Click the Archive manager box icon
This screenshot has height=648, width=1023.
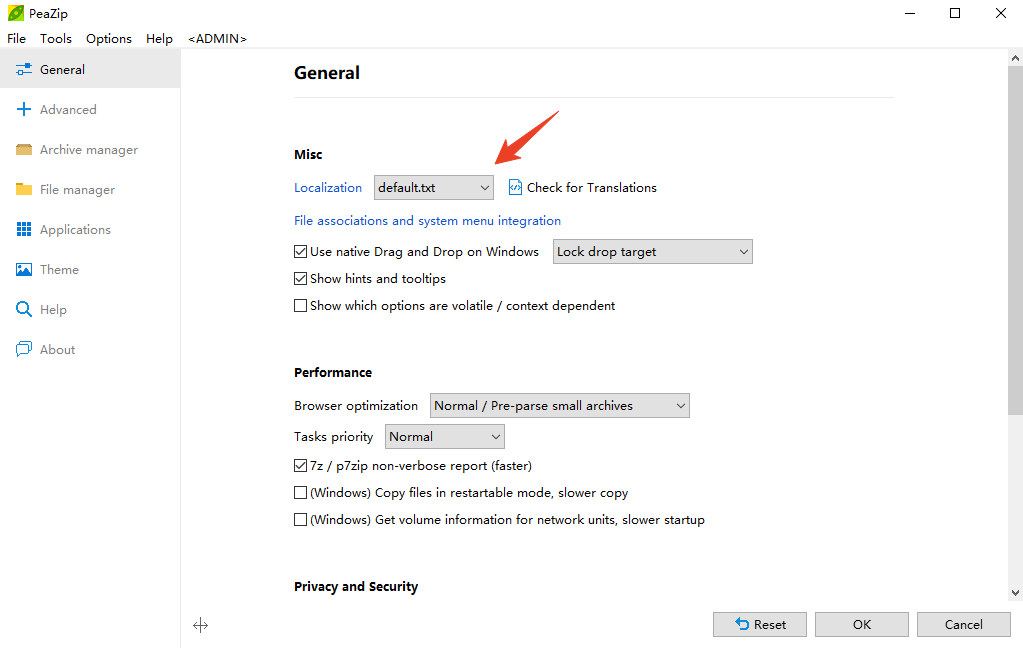click(23, 149)
